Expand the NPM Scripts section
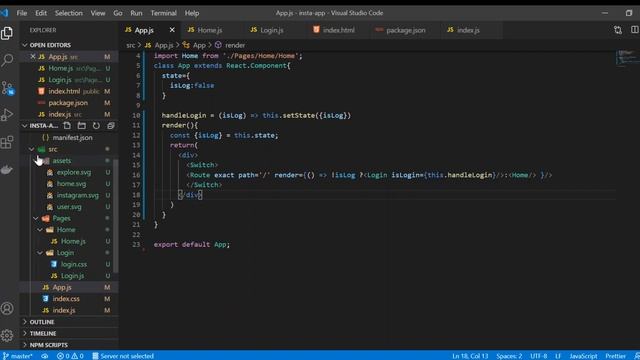The height and width of the screenshot is (360, 640). pos(69,345)
